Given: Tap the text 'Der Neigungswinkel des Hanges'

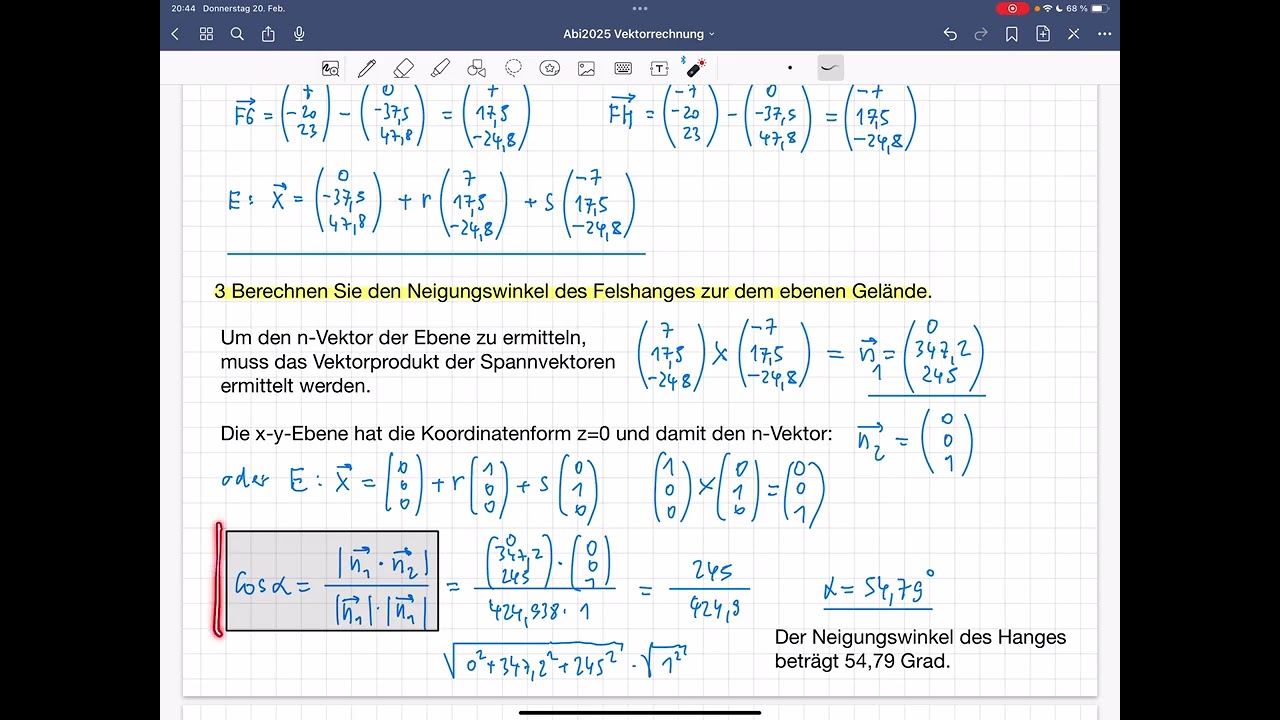Looking at the screenshot, I should click(x=920, y=637).
